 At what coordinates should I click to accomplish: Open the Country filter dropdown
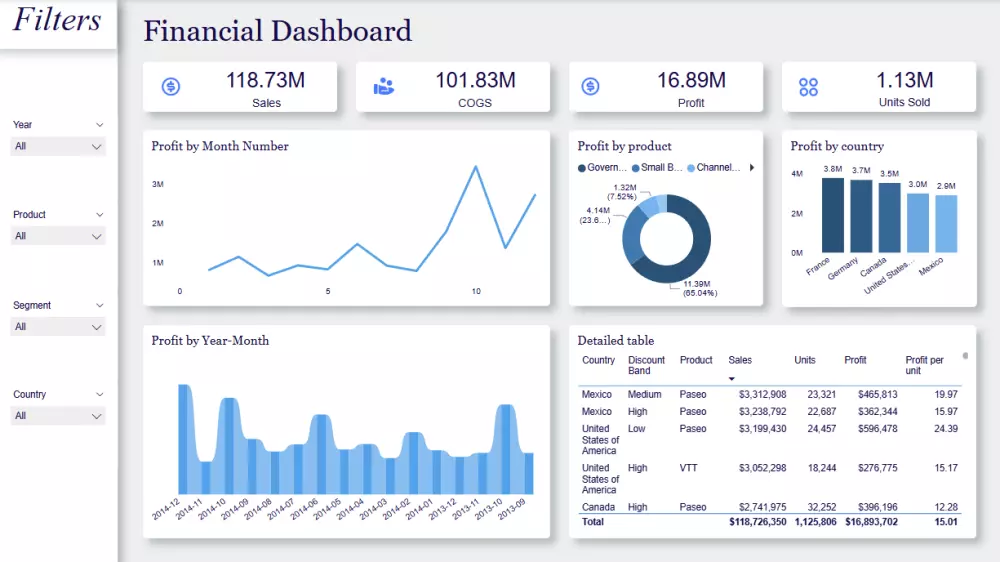(x=57, y=417)
